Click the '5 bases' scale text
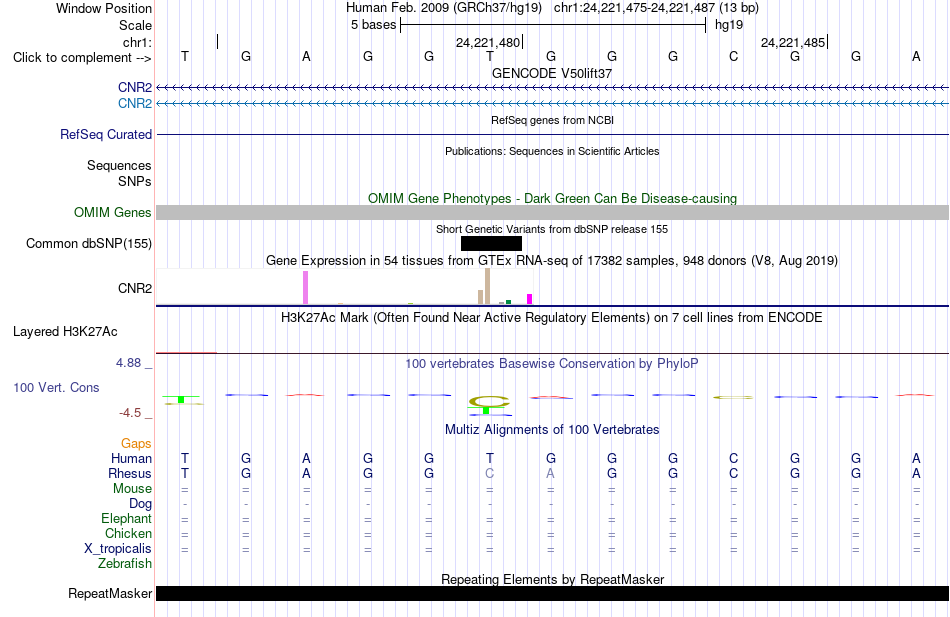Viewport: 950px width, 617px height. tap(373, 25)
